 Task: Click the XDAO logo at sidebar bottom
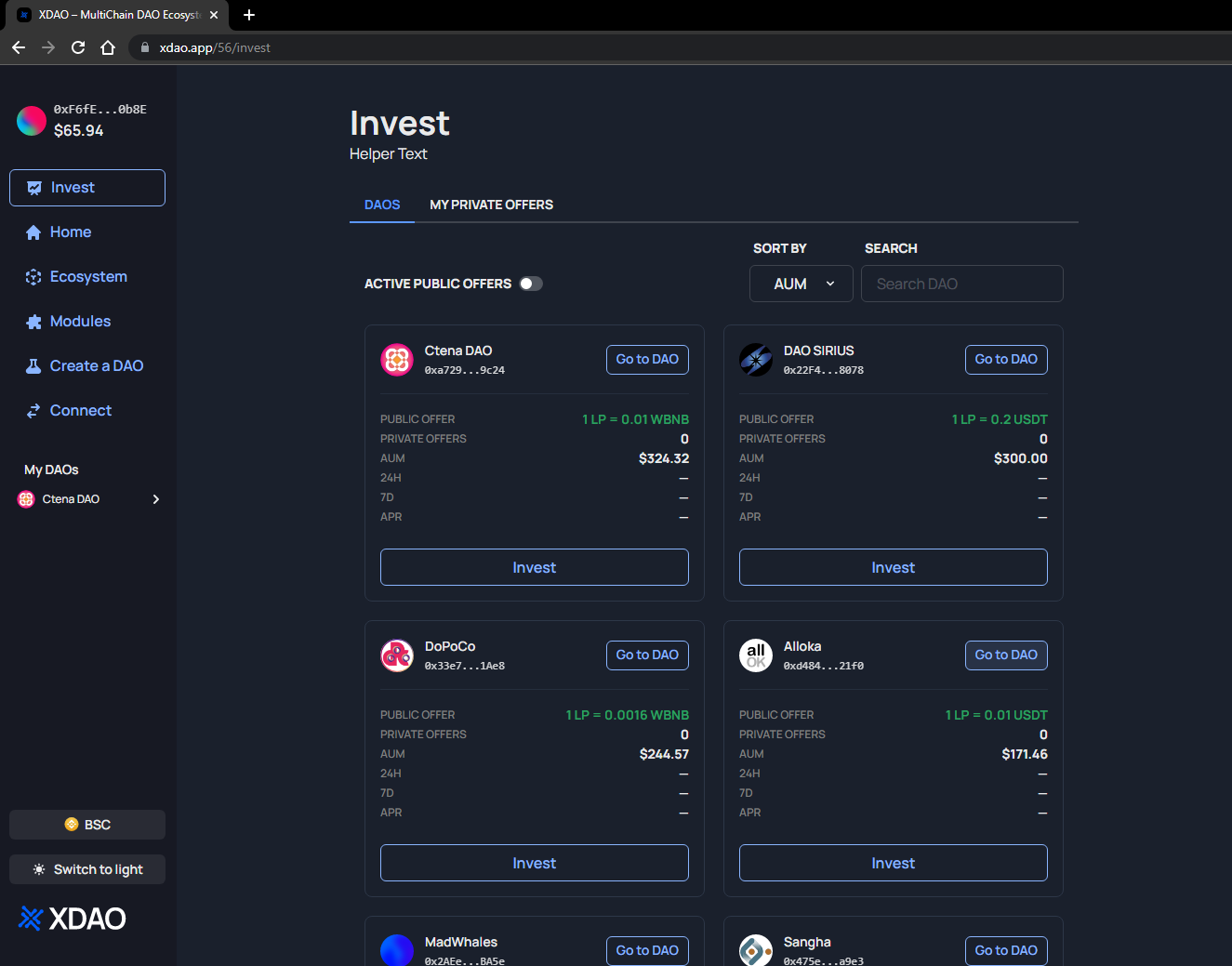(x=73, y=919)
